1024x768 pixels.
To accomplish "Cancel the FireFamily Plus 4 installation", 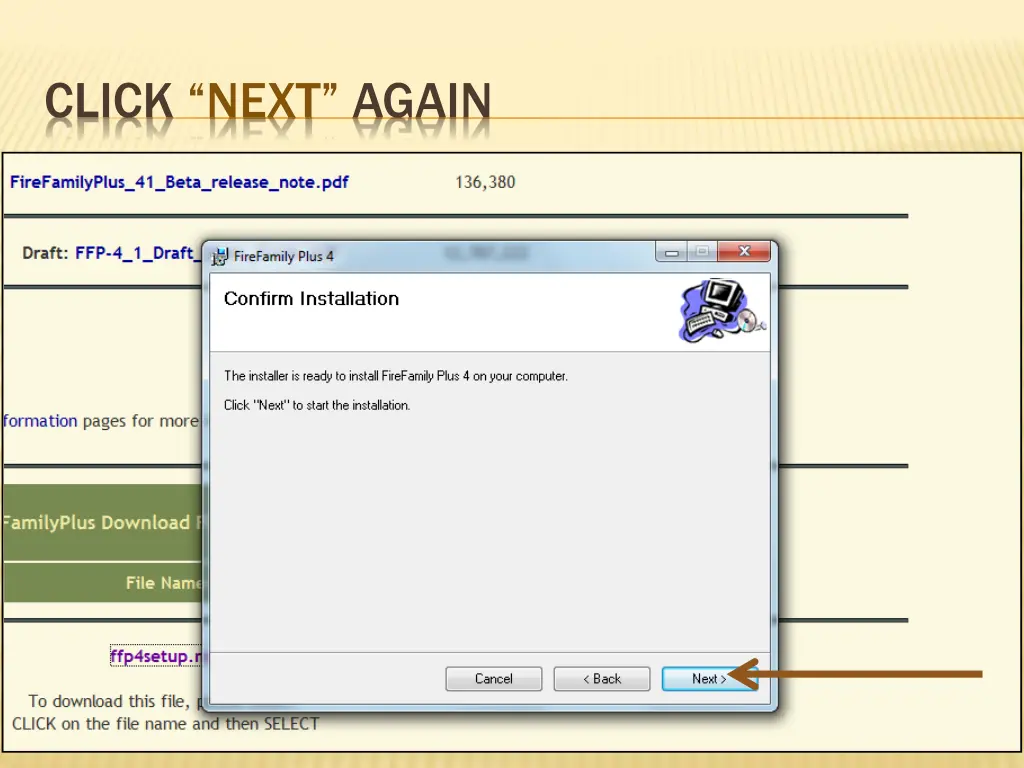I will click(493, 678).
